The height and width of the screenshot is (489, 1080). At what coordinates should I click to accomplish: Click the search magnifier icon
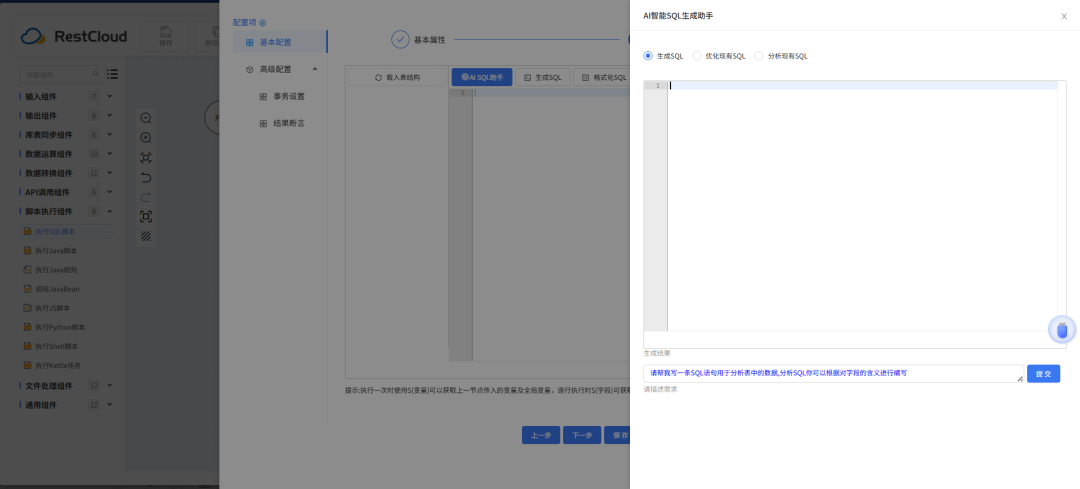pos(96,74)
